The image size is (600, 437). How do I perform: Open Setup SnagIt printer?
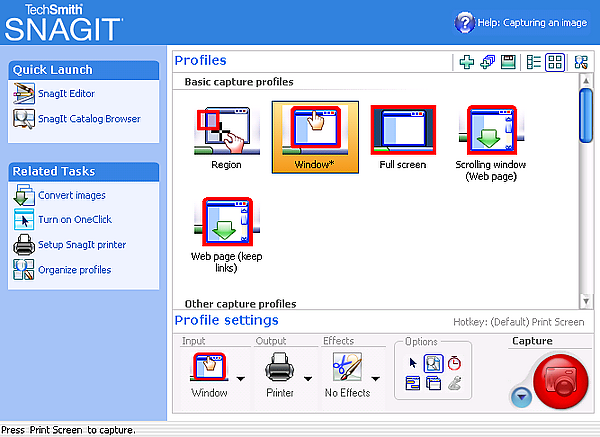(x=70, y=245)
